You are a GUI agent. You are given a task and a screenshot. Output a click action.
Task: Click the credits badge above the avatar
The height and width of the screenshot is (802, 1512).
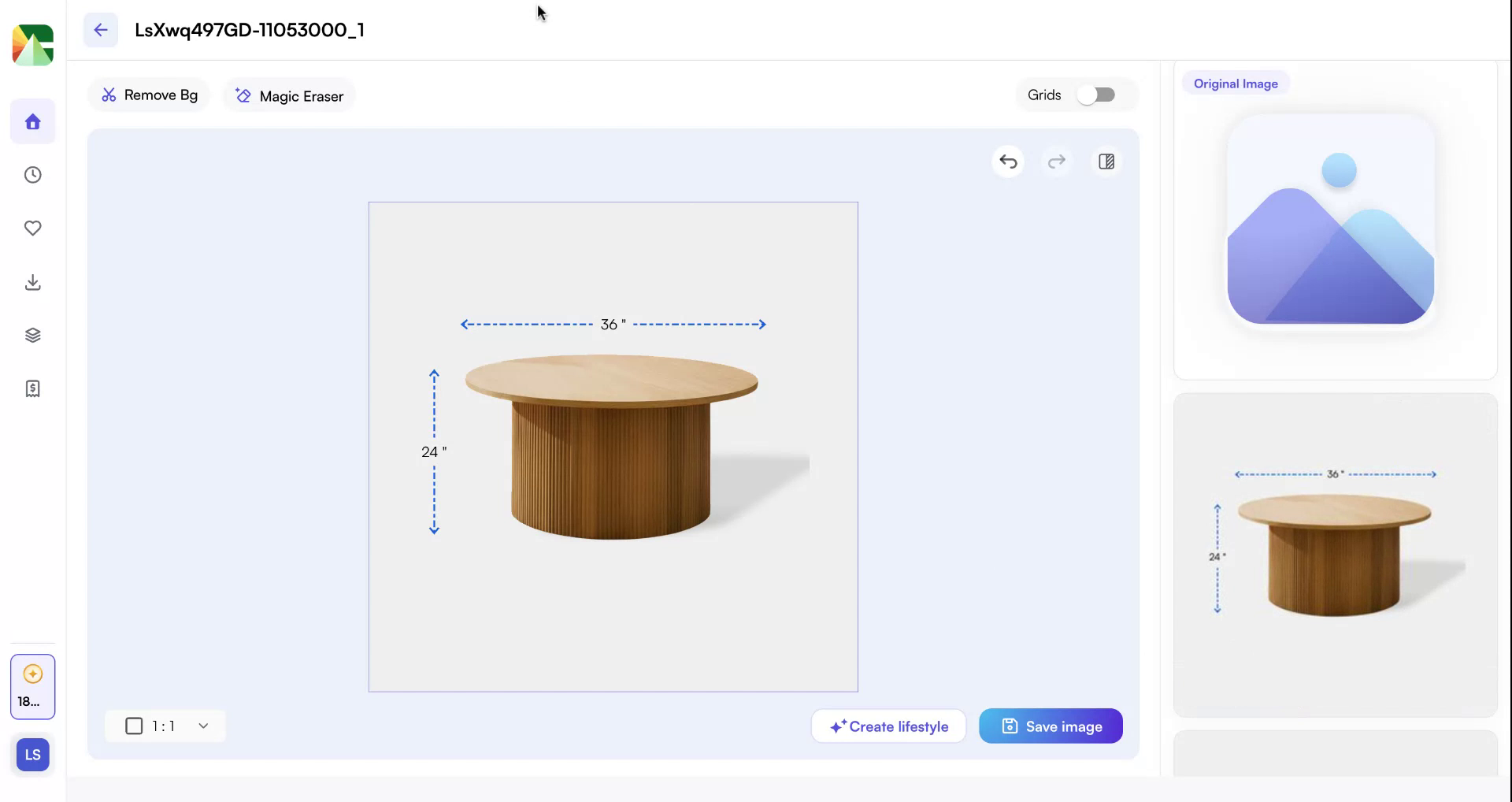[32, 686]
